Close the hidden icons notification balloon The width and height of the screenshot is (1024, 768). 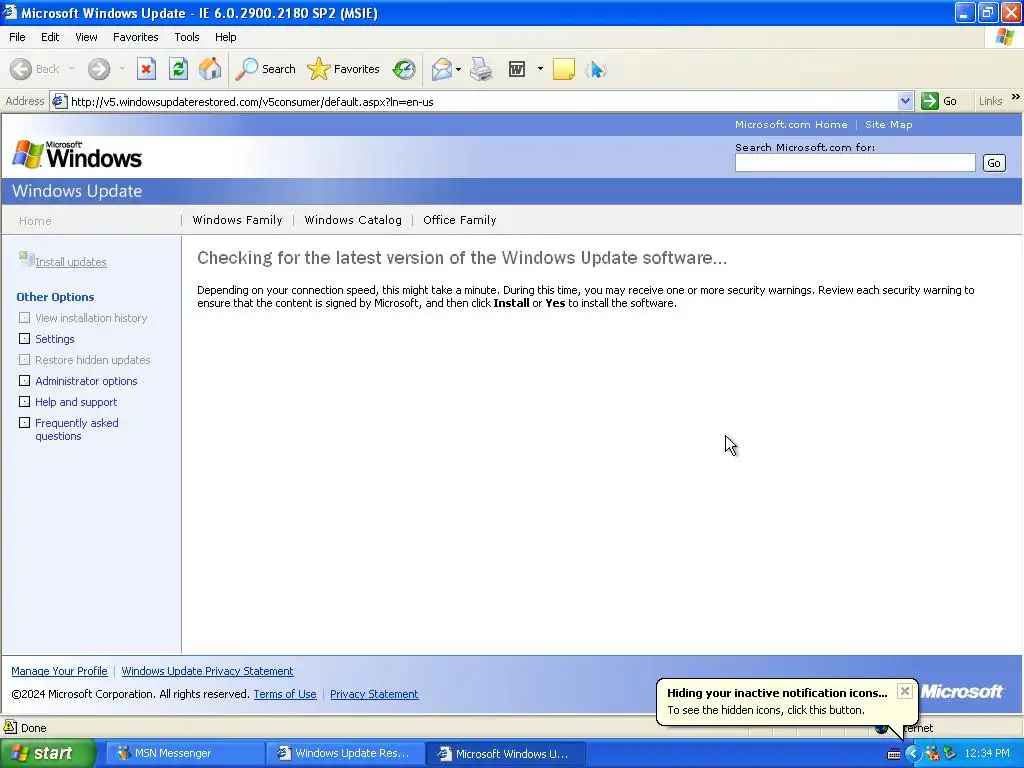[904, 691]
